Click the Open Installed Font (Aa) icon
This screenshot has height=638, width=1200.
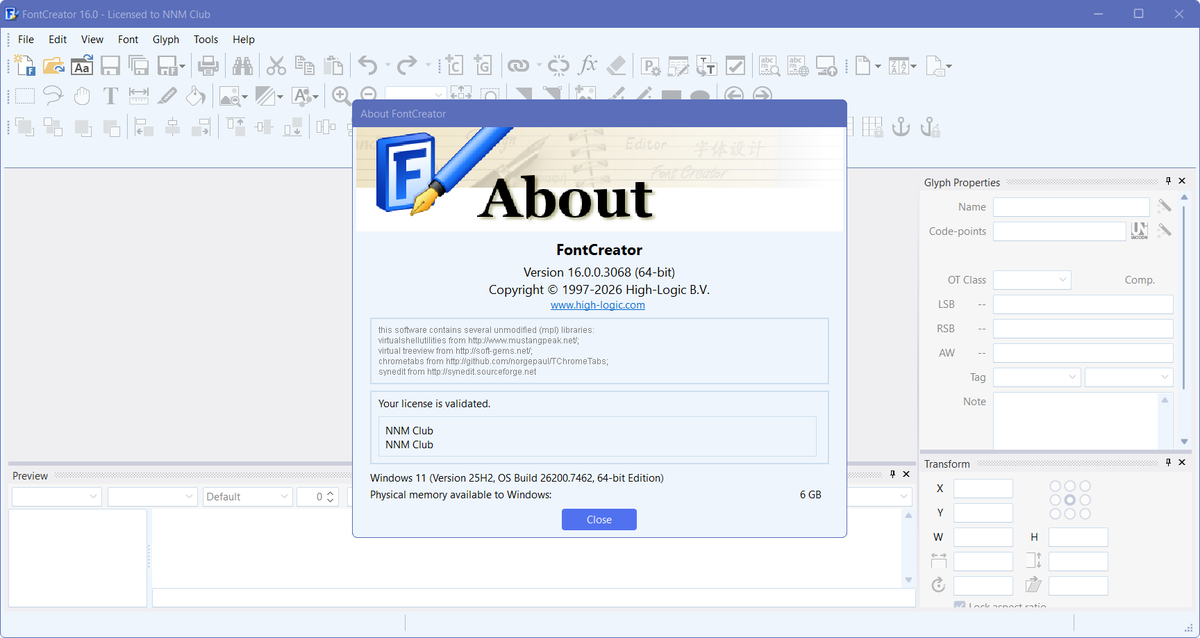pyautogui.click(x=82, y=66)
